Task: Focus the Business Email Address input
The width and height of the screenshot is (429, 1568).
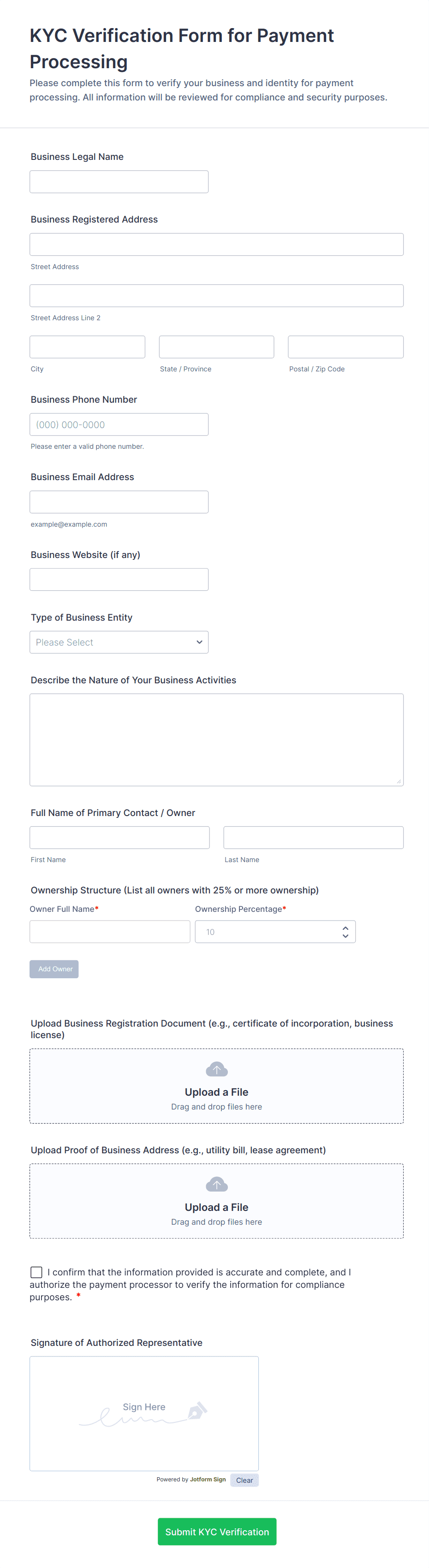Action: coord(119,502)
